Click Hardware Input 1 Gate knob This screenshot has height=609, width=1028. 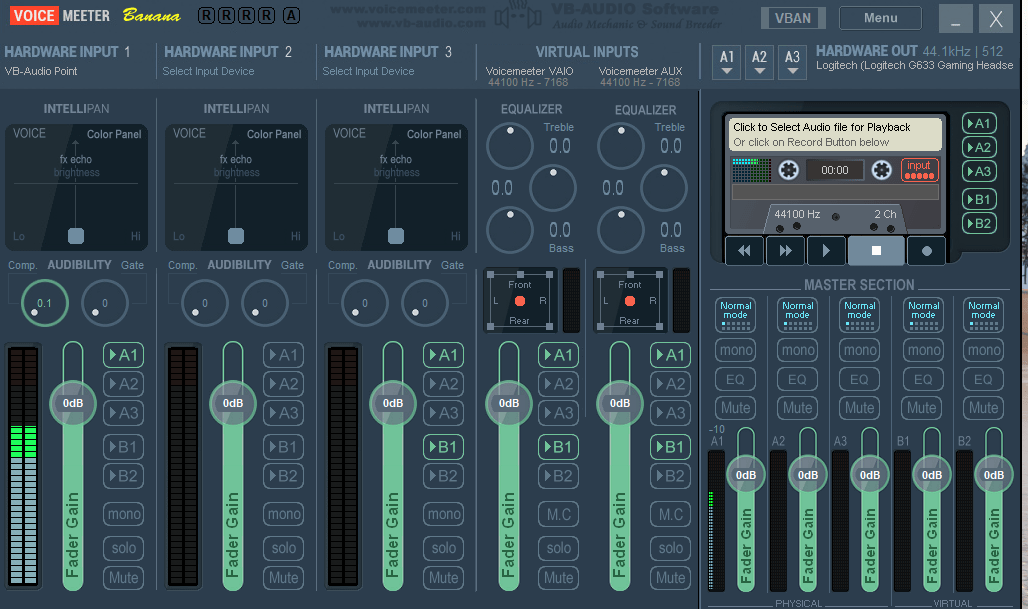coord(105,303)
